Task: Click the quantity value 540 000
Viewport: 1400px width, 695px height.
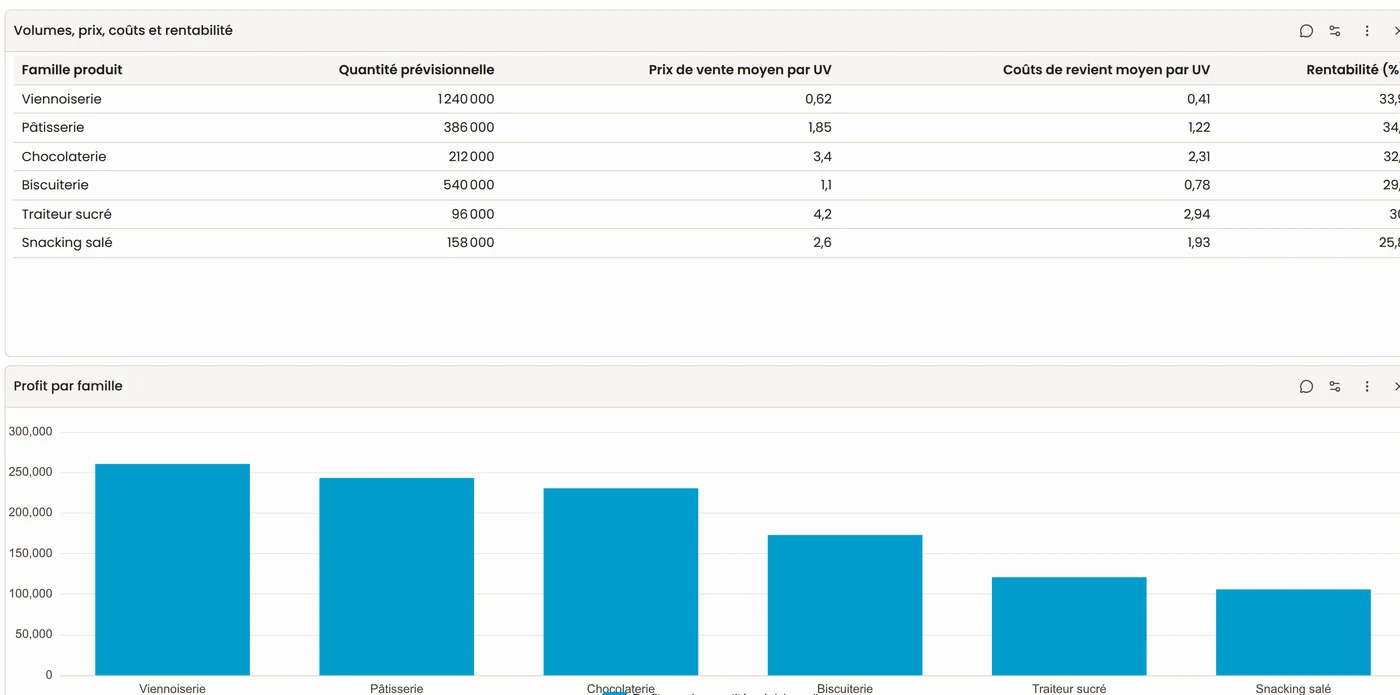Action: (469, 185)
